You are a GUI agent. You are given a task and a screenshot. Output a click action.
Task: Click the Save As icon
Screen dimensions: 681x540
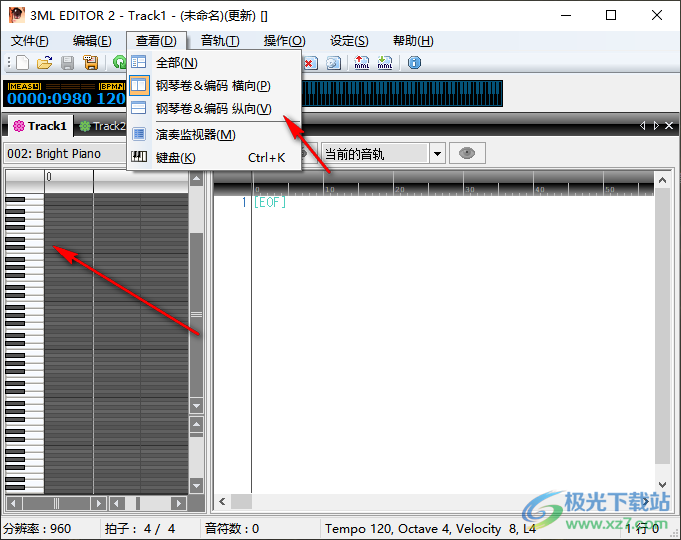pyautogui.click(x=90, y=63)
